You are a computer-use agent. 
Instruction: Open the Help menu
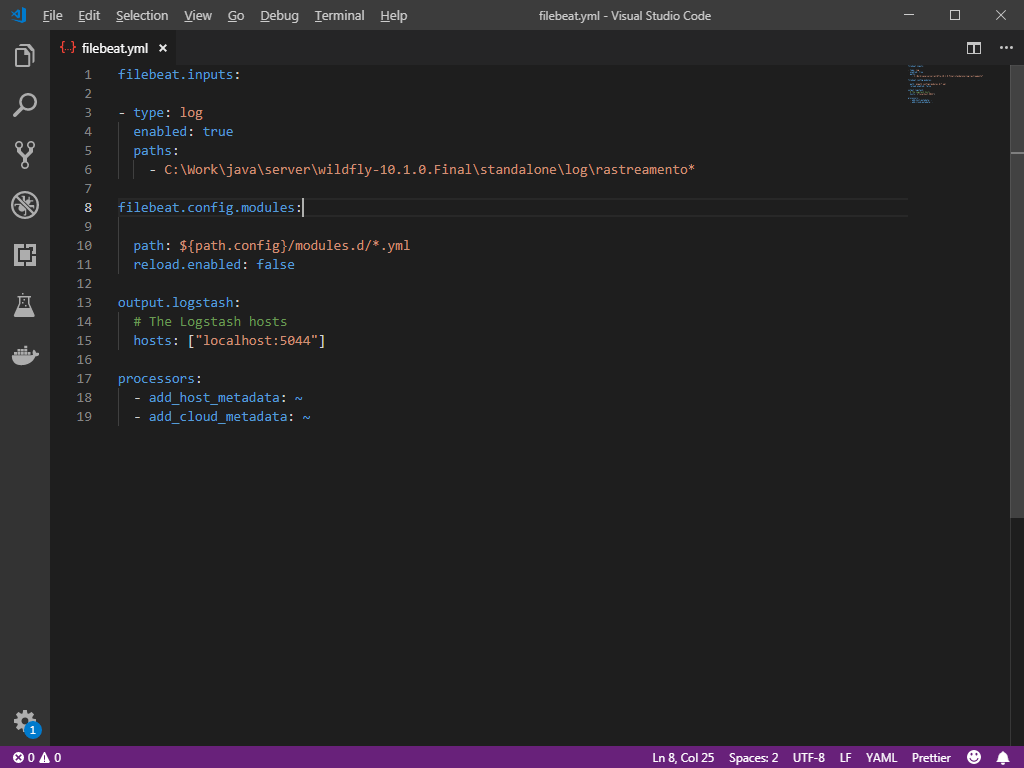click(393, 16)
